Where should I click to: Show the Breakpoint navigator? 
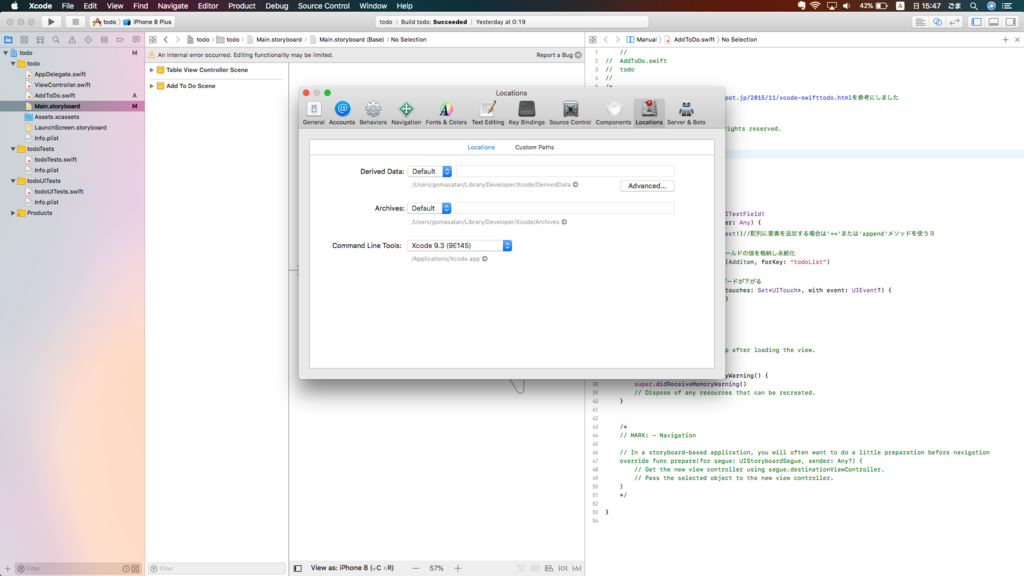click(120, 40)
